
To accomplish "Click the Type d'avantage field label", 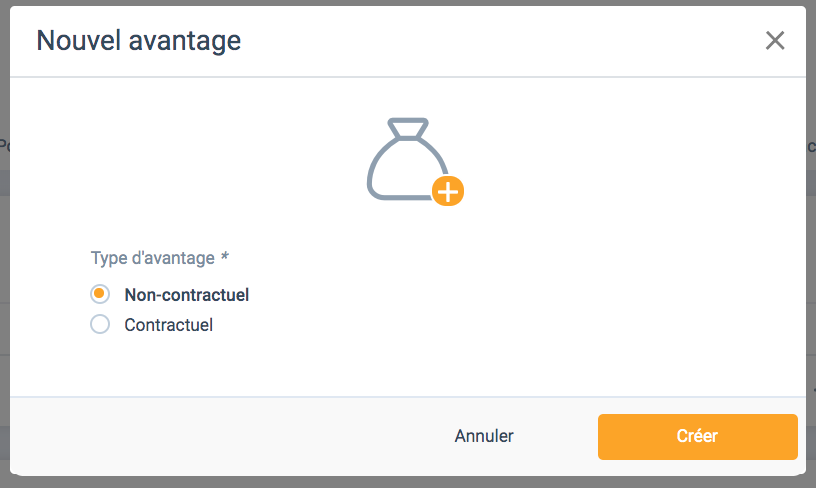I will pos(152,258).
